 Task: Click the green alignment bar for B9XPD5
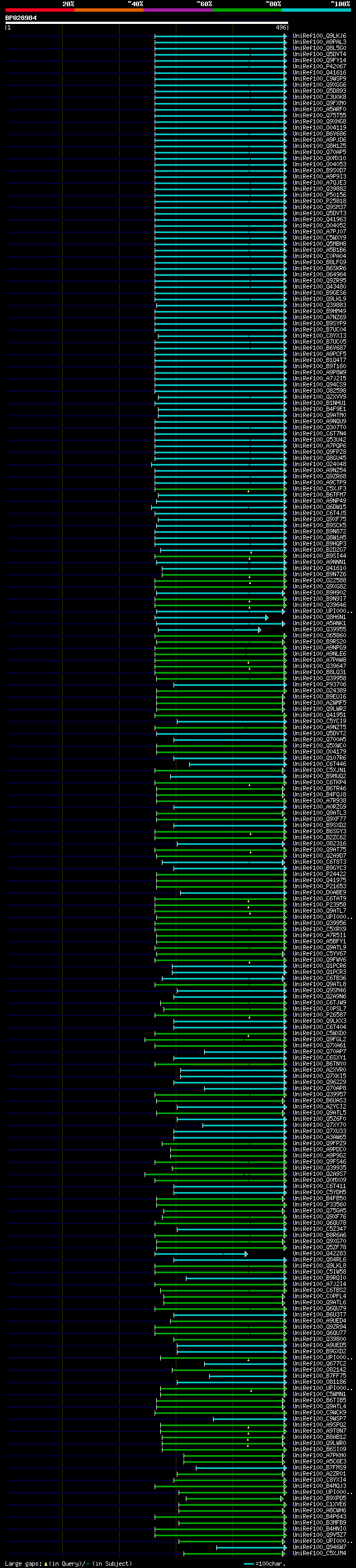coord(234,1499)
